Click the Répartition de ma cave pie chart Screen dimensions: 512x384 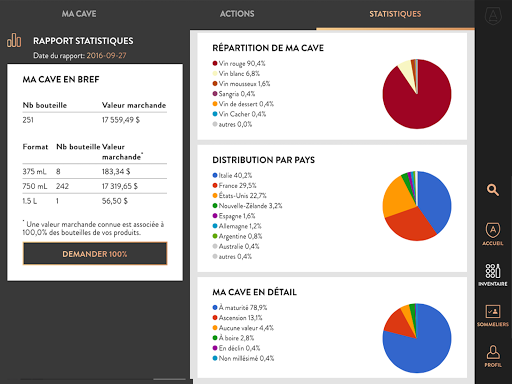coord(417,94)
